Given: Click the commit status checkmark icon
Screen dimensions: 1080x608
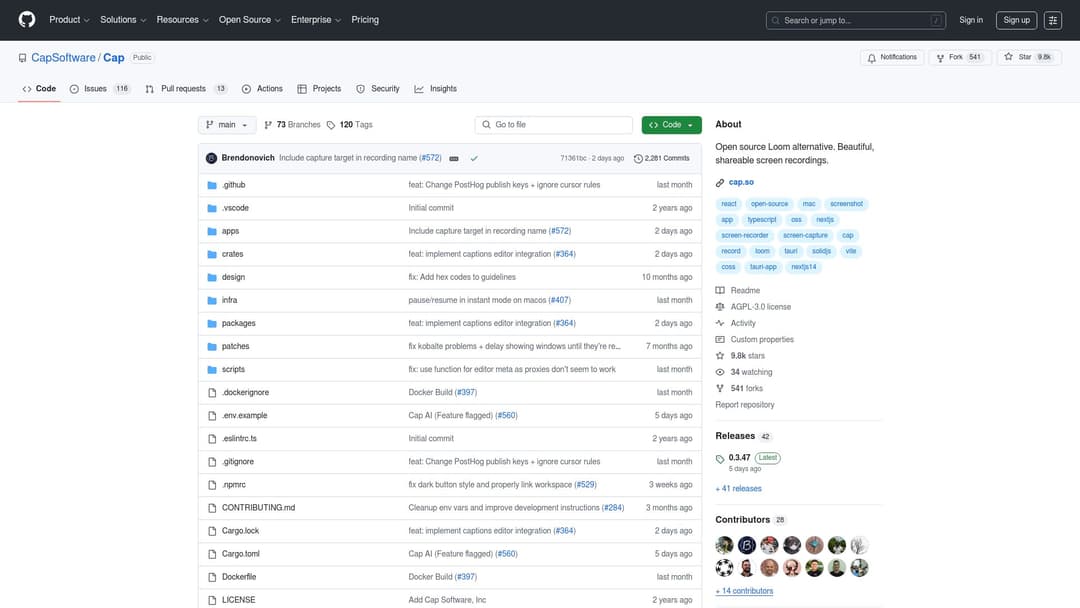Looking at the screenshot, I should tap(474, 158).
